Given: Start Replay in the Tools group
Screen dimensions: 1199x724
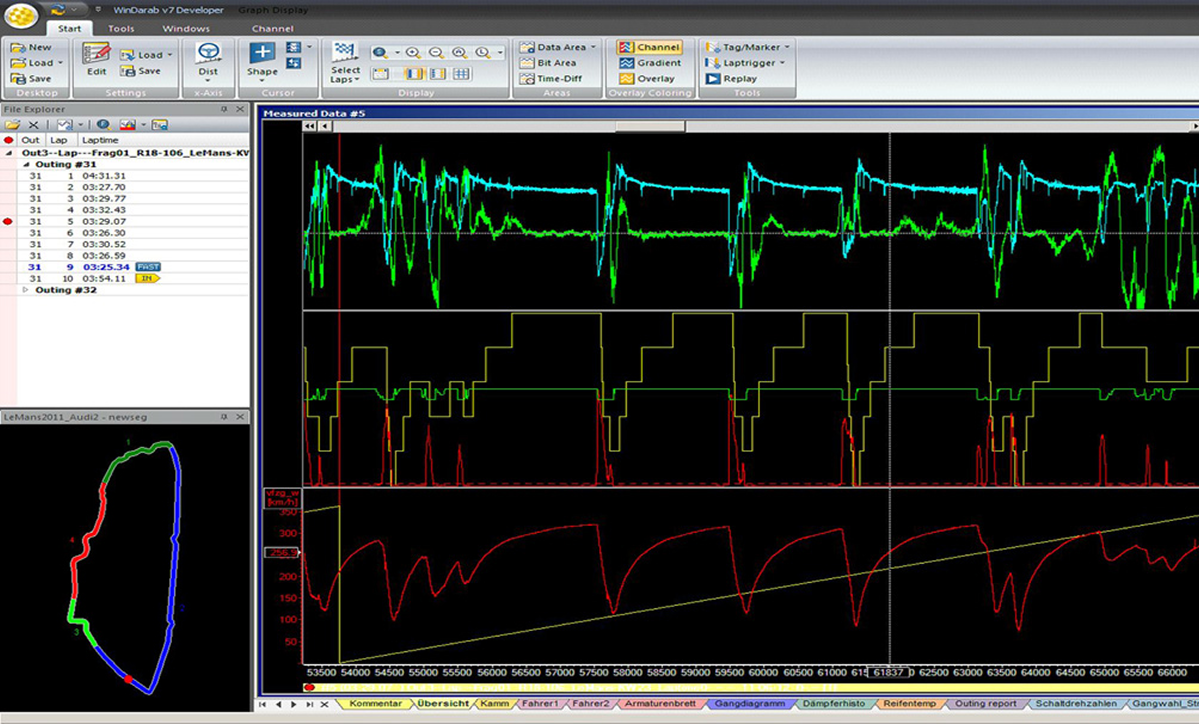Looking at the screenshot, I should coord(731,79).
